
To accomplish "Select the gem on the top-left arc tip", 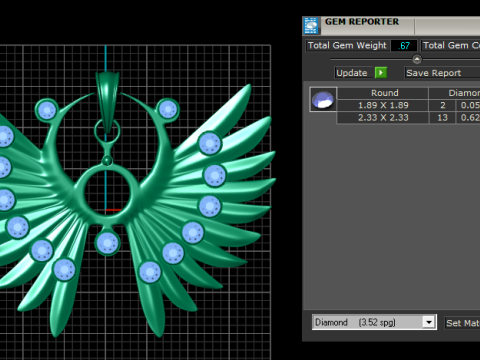I will click(47, 110).
